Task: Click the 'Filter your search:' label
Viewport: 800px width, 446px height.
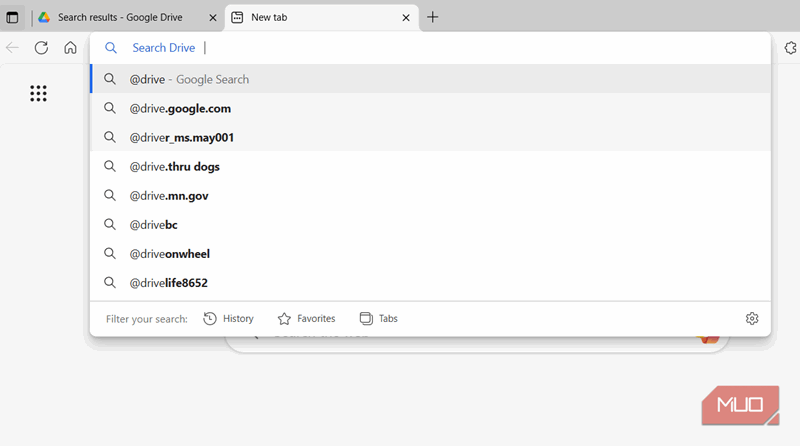Action: coord(146,319)
